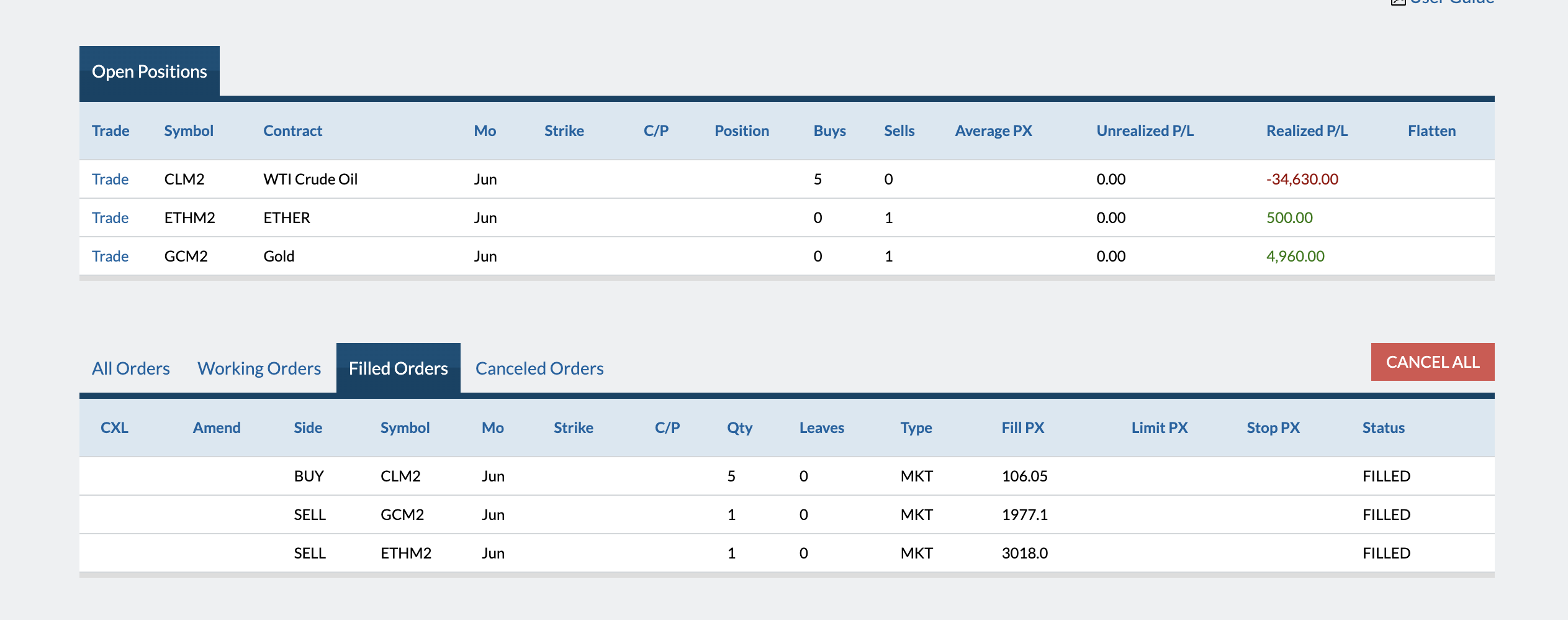The image size is (1568, 620).
Task: Click the Type column header
Action: [x=916, y=427]
